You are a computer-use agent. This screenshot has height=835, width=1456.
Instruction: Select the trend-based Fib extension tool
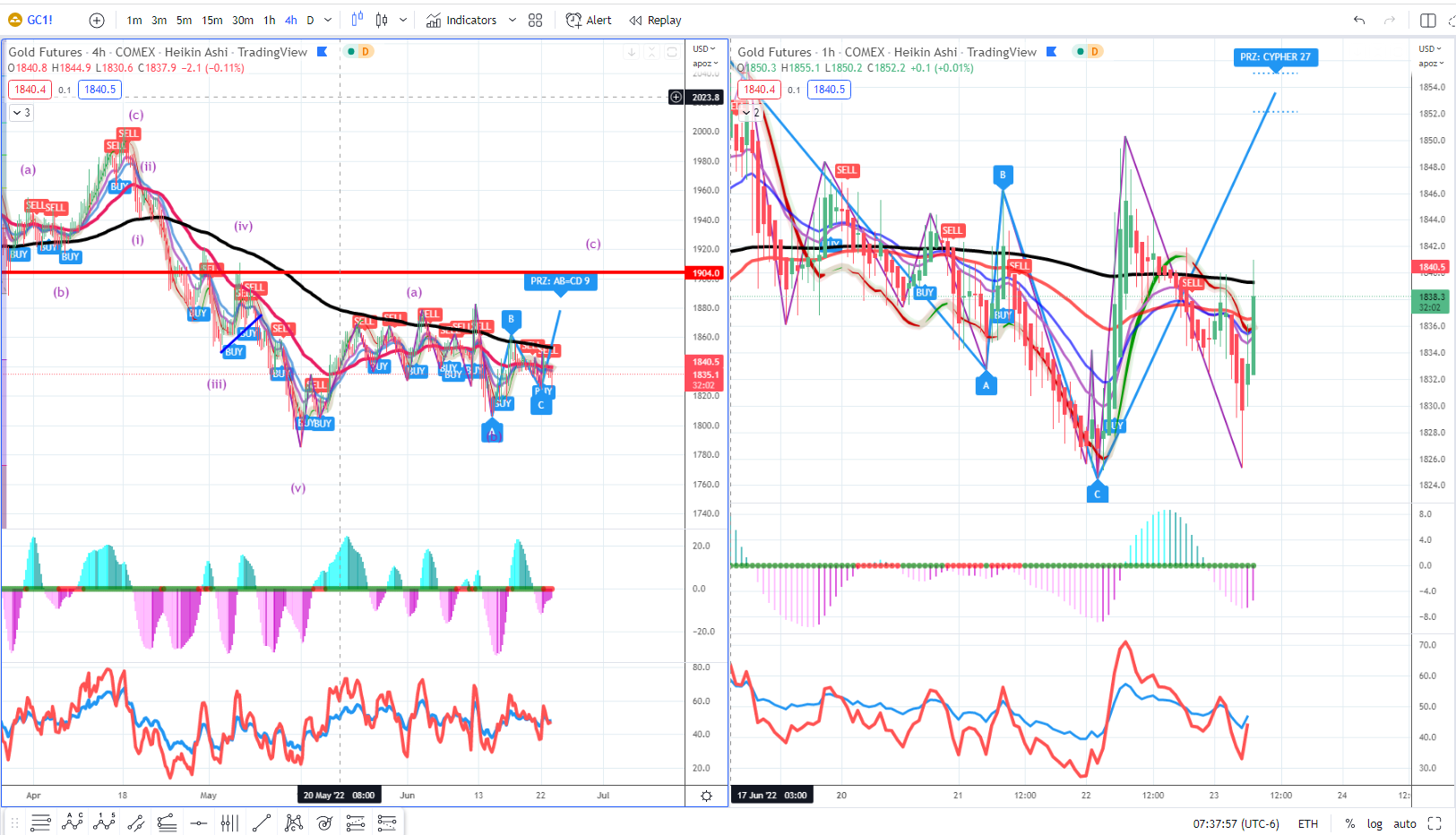(387, 822)
